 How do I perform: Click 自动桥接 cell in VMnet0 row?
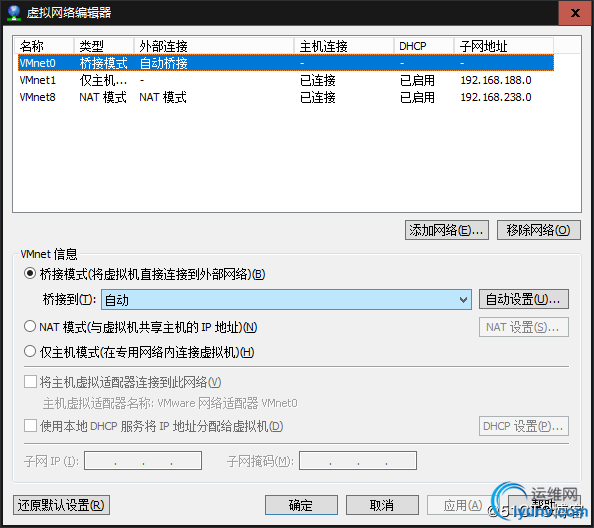[x=163, y=63]
